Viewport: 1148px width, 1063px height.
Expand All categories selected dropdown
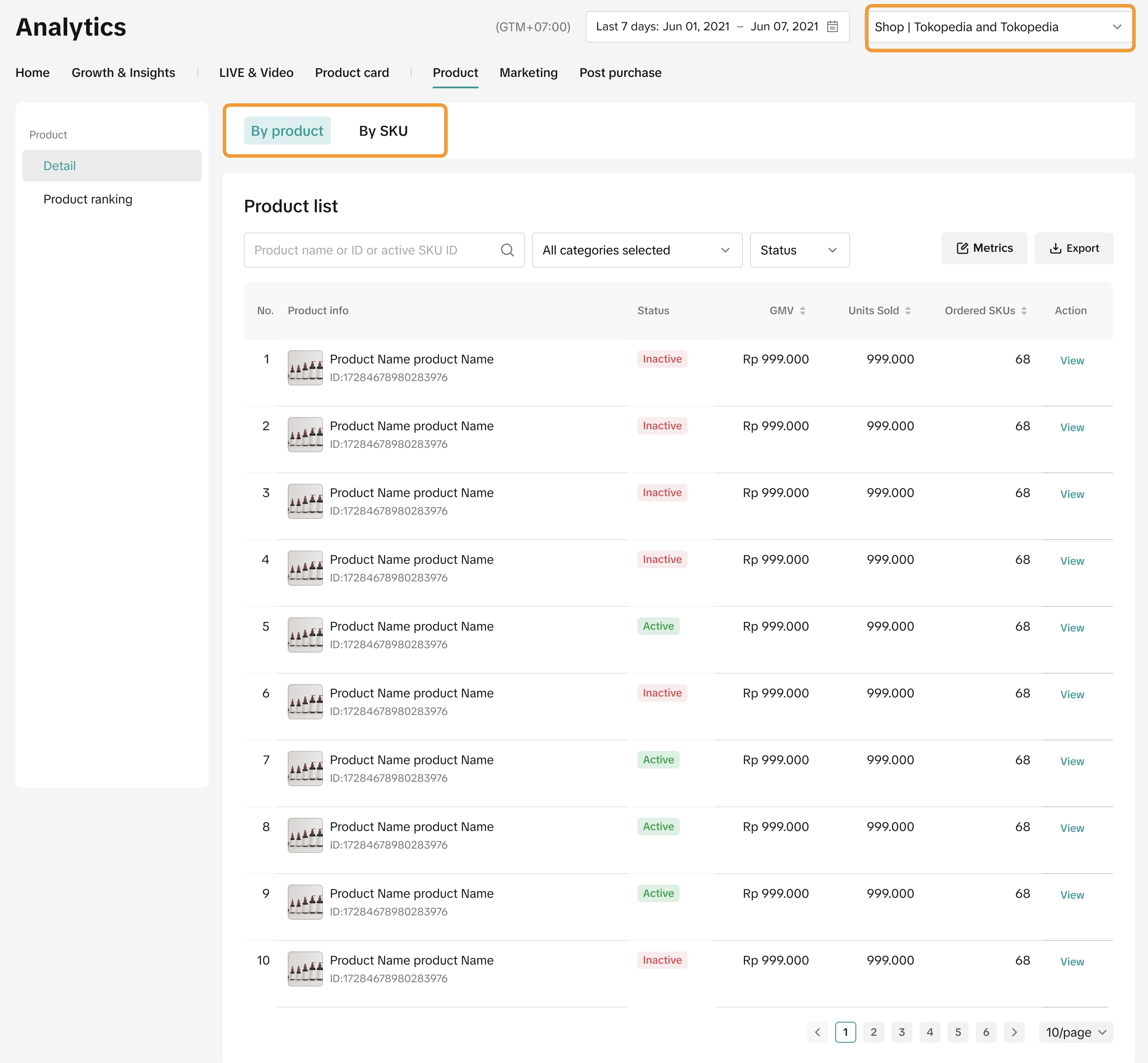click(x=637, y=250)
